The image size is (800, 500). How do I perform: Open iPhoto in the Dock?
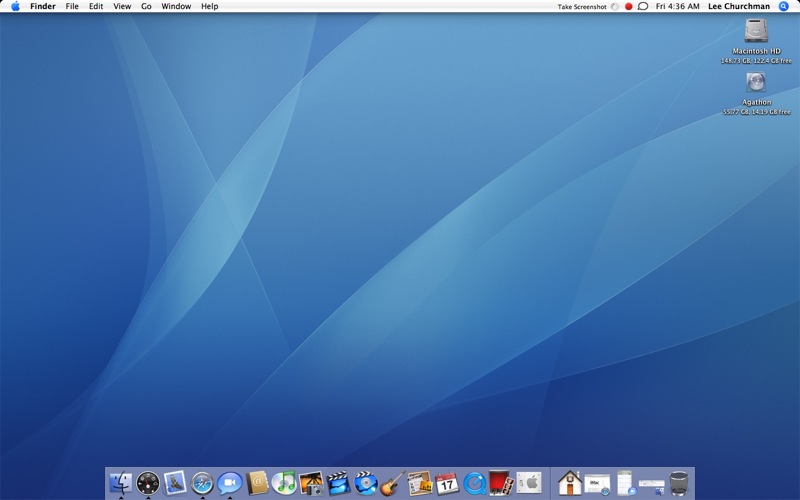pos(311,483)
